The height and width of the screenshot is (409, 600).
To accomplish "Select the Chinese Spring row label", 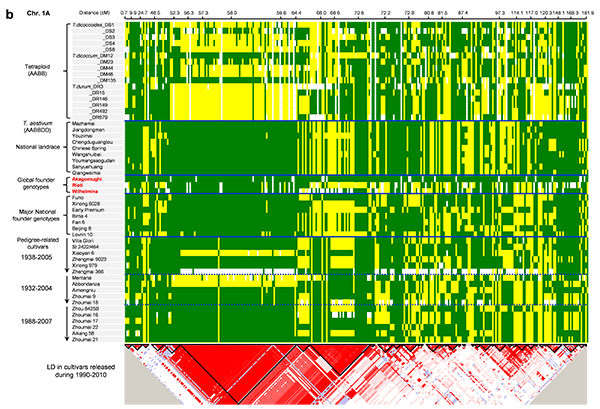I will 89,148.
